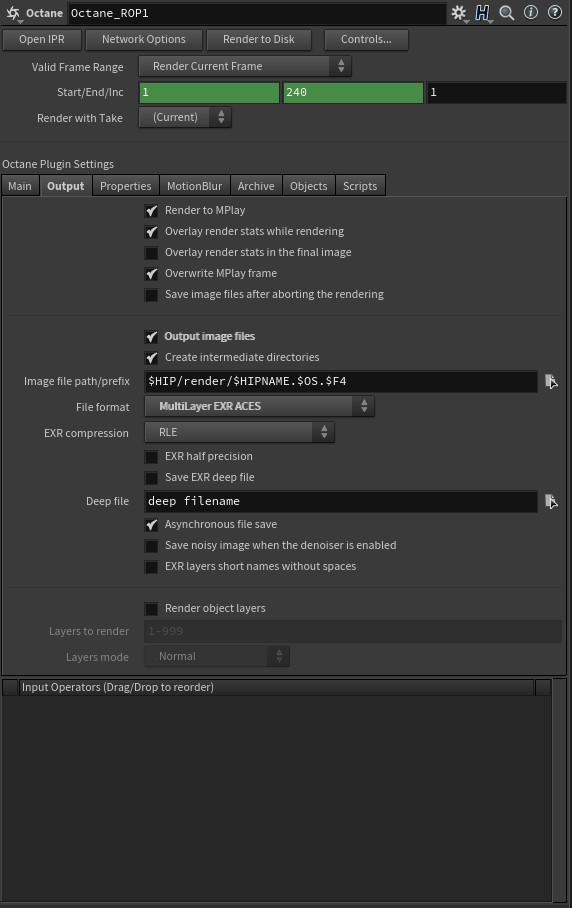Click the magnifying glass search icon
This screenshot has height=908, width=572.
(x=507, y=13)
